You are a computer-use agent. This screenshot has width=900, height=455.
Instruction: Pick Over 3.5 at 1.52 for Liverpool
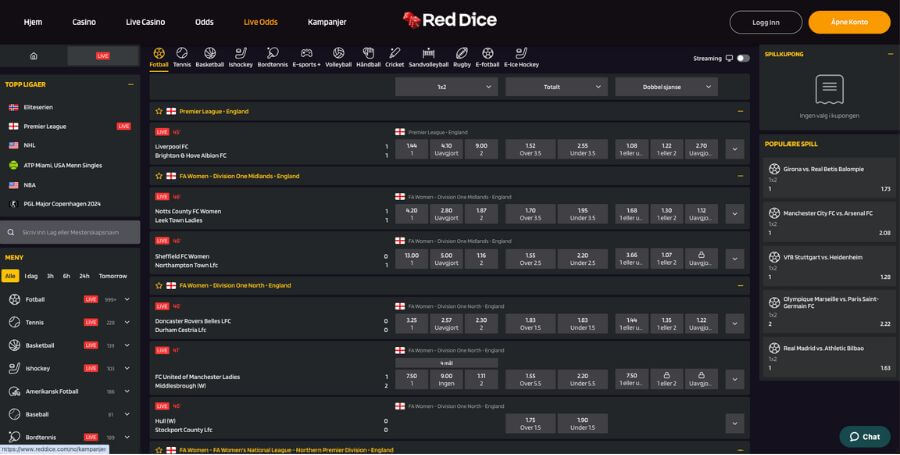click(530, 149)
